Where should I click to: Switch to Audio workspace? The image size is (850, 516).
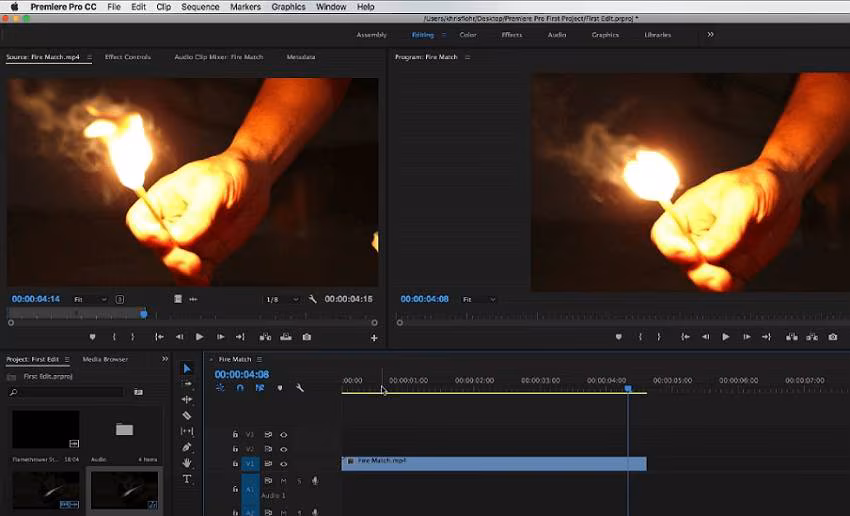[557, 35]
